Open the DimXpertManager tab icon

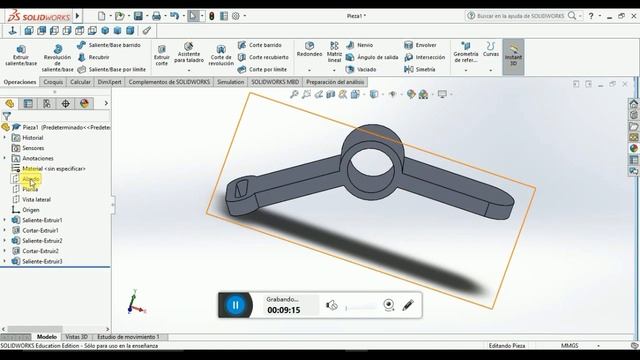(65, 104)
